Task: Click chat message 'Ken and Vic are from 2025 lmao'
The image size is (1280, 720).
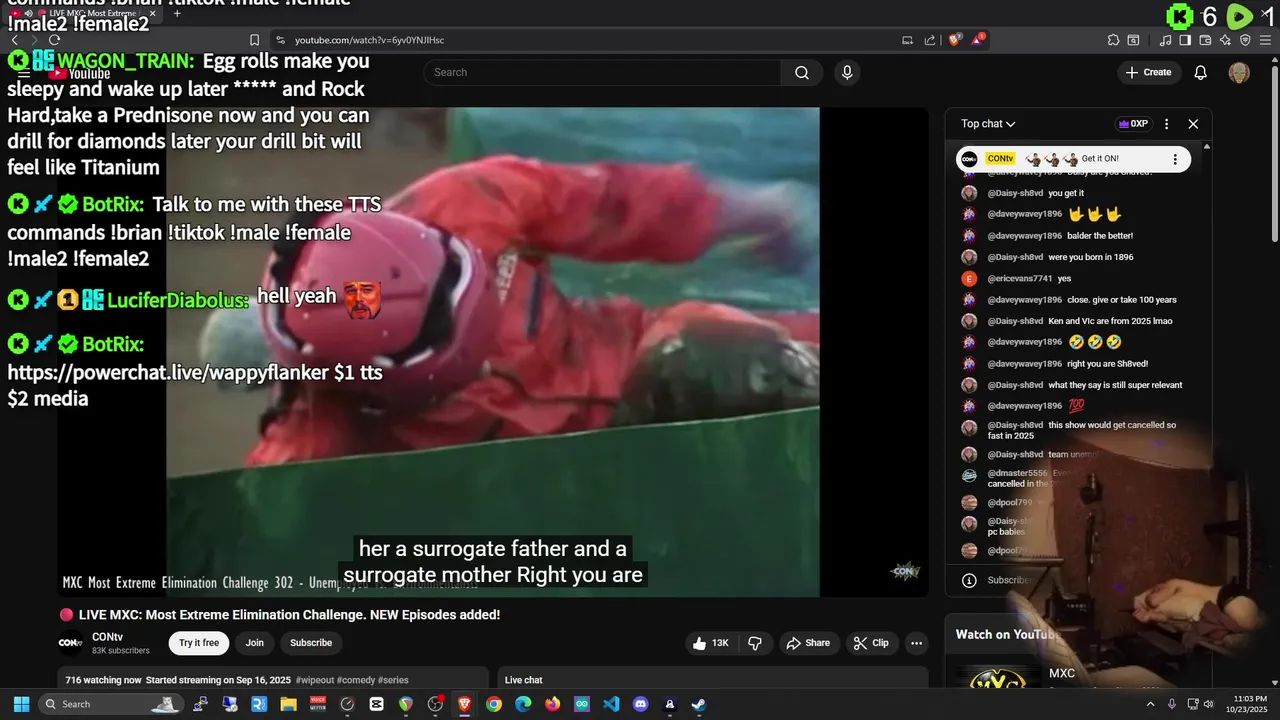Action: pyautogui.click(x=1110, y=321)
